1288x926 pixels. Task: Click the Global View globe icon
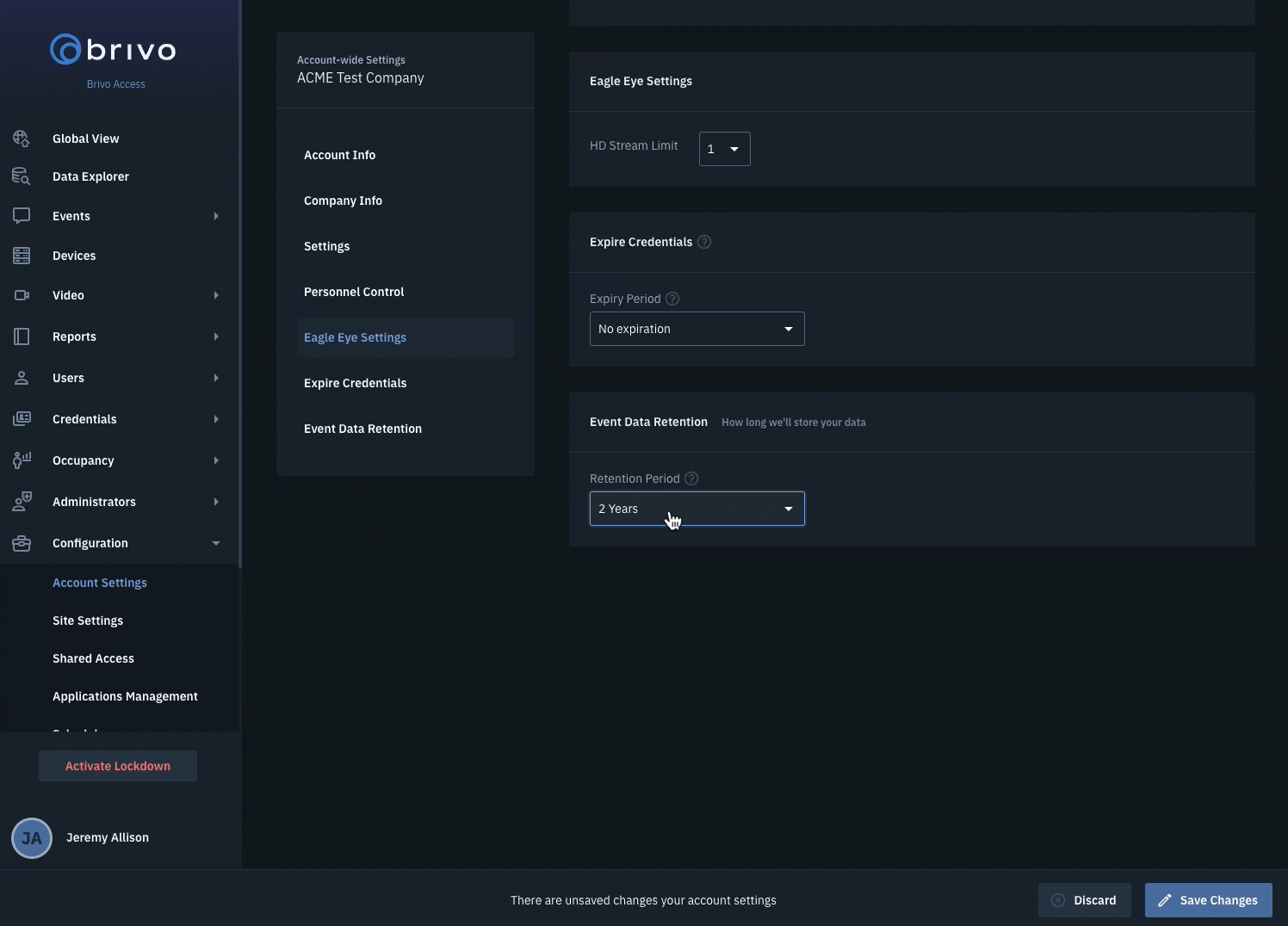[22, 139]
